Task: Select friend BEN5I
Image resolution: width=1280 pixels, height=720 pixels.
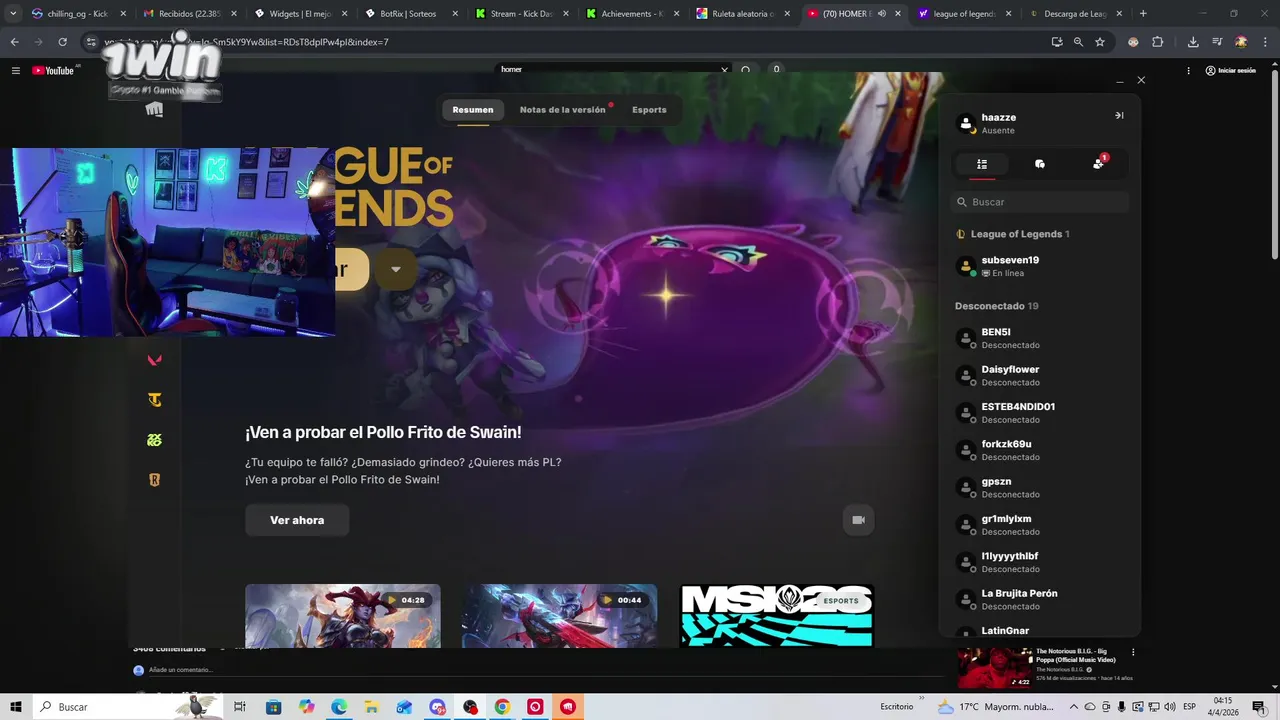Action: point(1040,338)
